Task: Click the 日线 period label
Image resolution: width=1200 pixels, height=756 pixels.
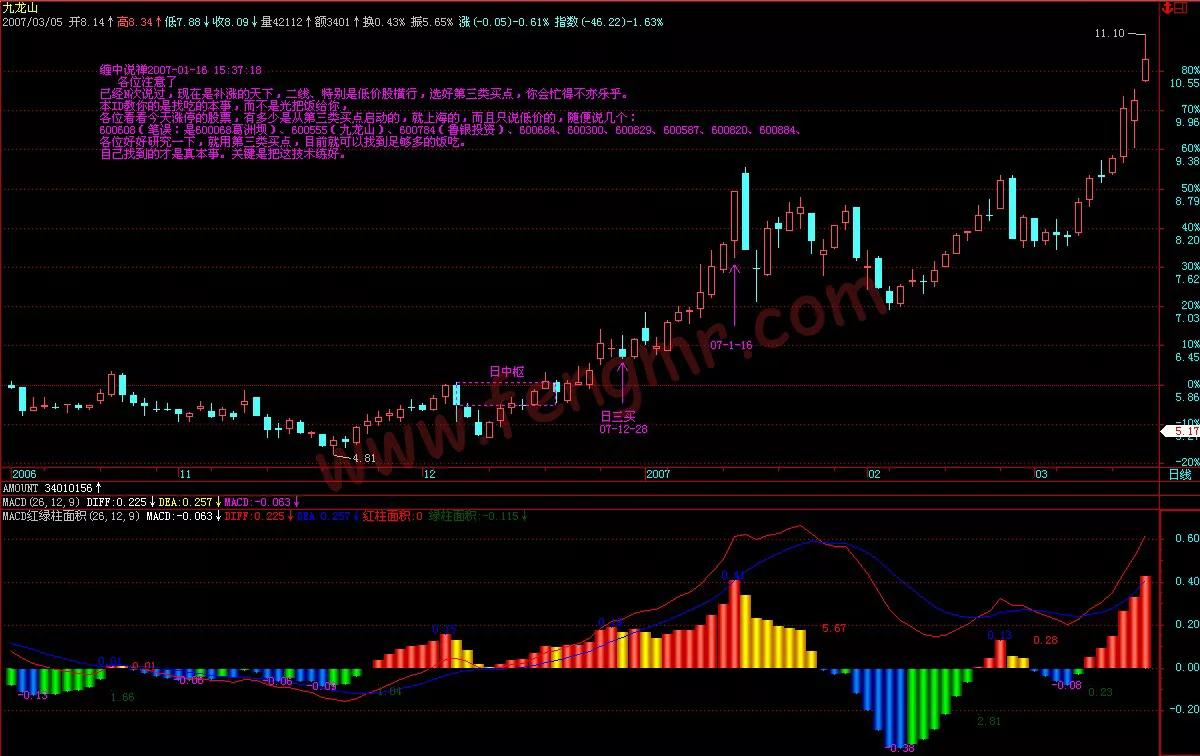Action: [1179, 473]
